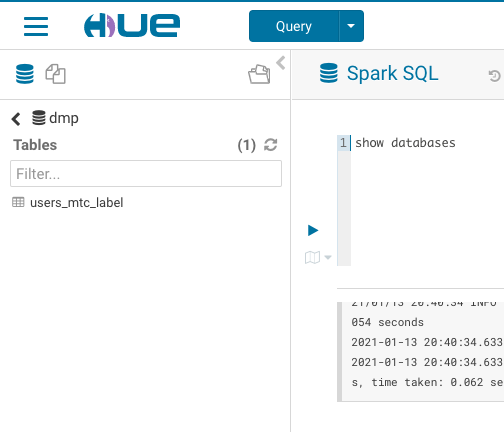This screenshot has width=504, height=432.
Task: Click the 'show databases' query text
Action: [x=405, y=143]
